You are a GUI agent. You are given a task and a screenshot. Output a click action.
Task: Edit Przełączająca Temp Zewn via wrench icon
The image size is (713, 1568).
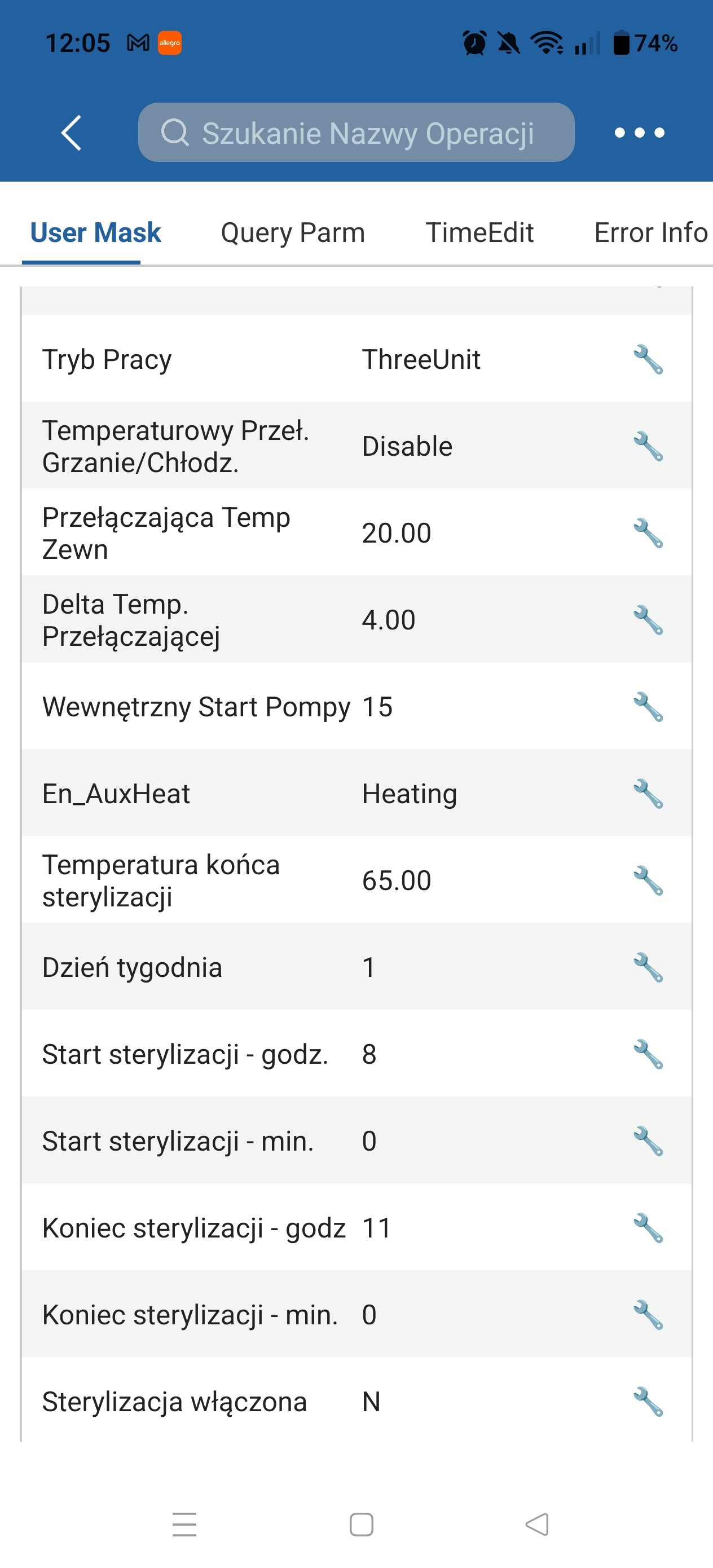coord(648,533)
